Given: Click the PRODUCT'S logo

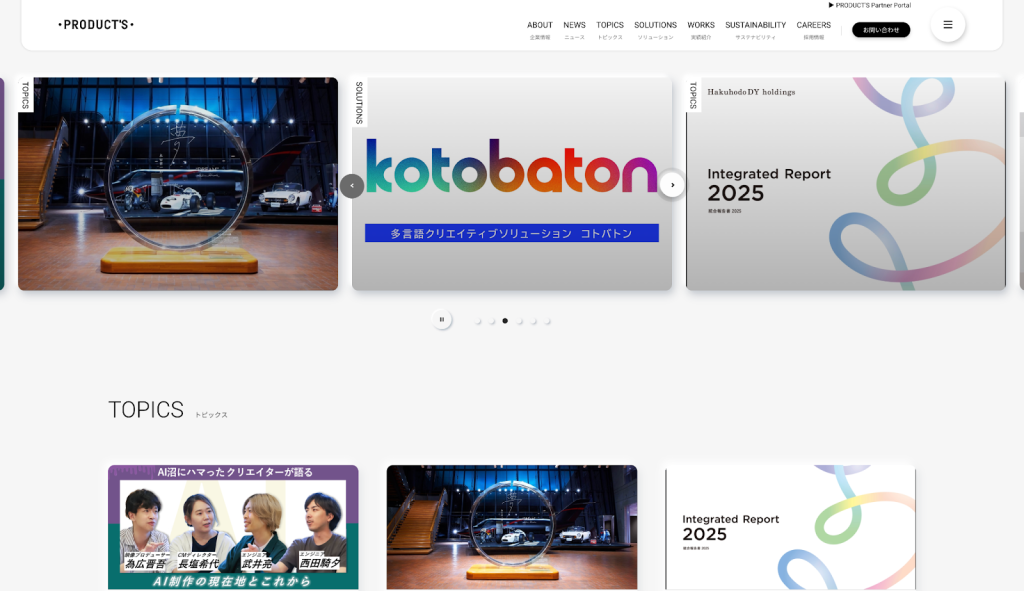Looking at the screenshot, I should 96,25.
